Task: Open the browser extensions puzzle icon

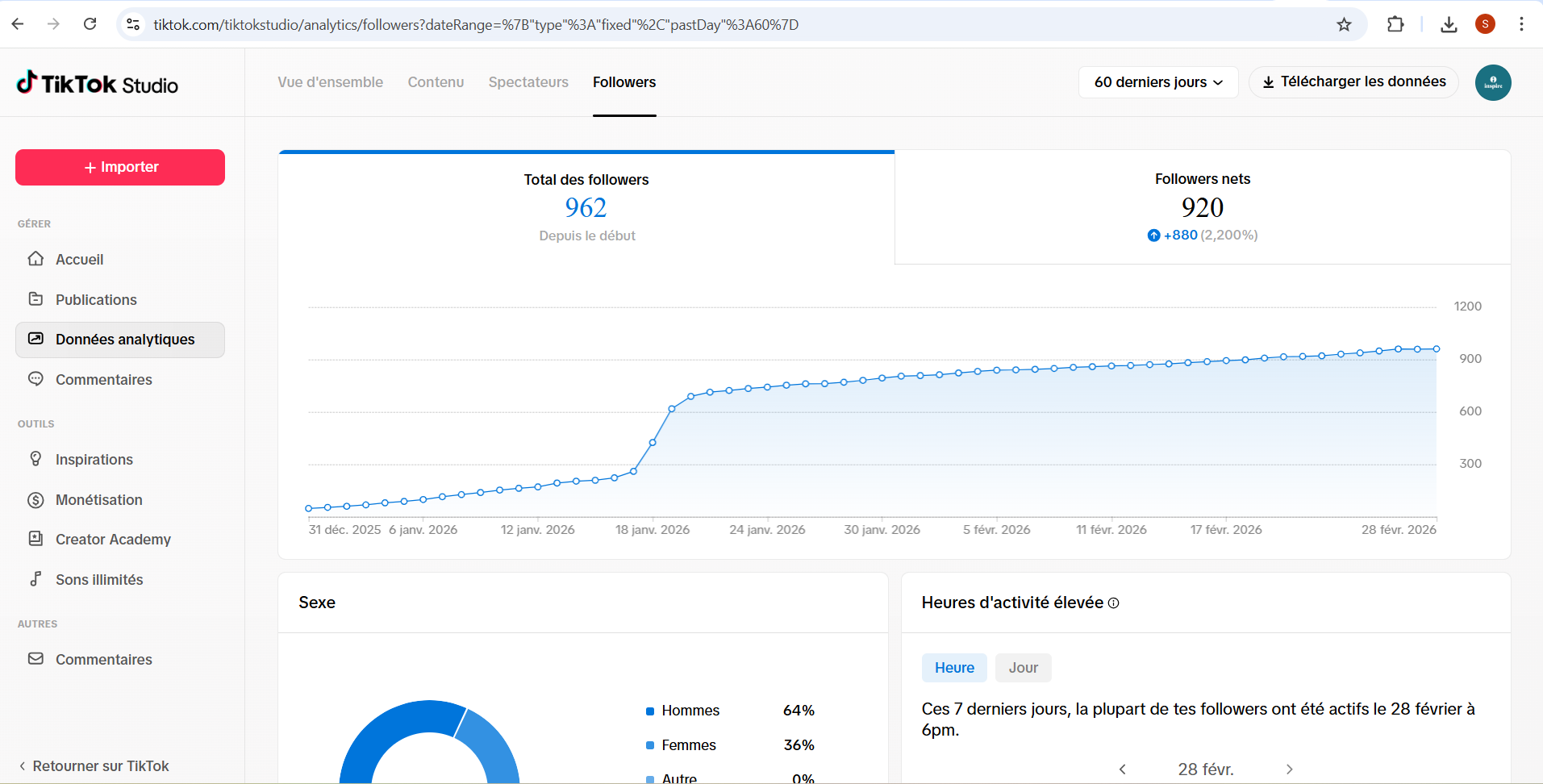Action: coord(1395,24)
